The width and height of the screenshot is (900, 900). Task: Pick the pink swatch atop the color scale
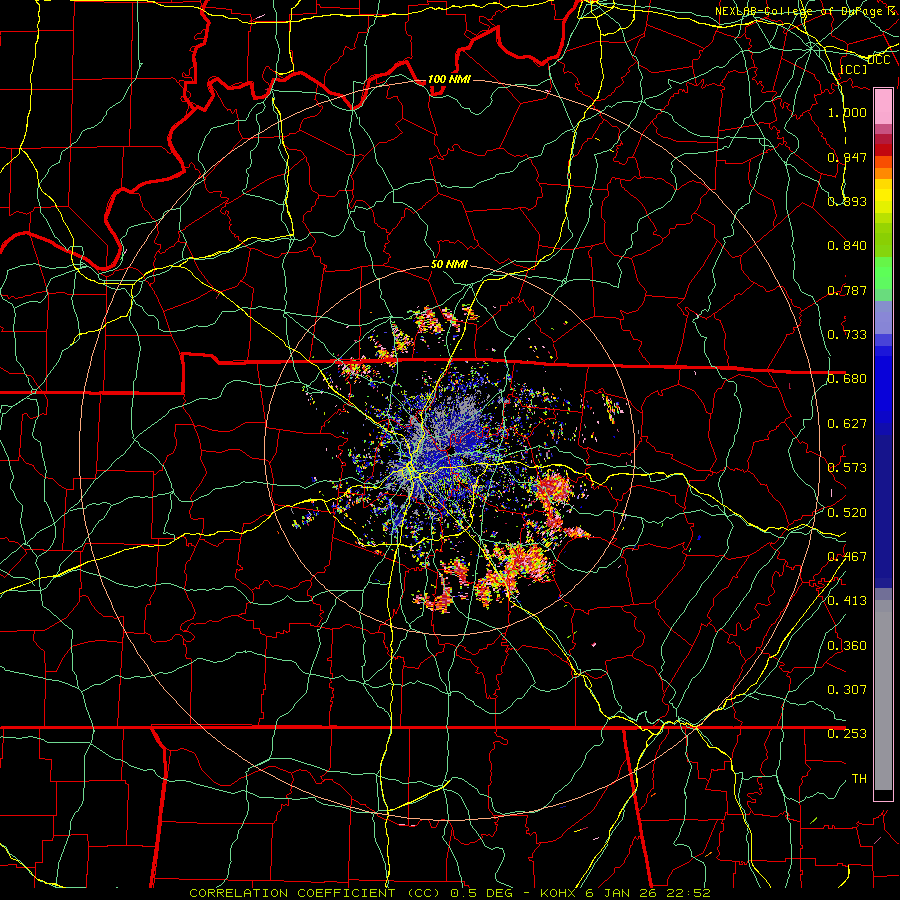[883, 106]
